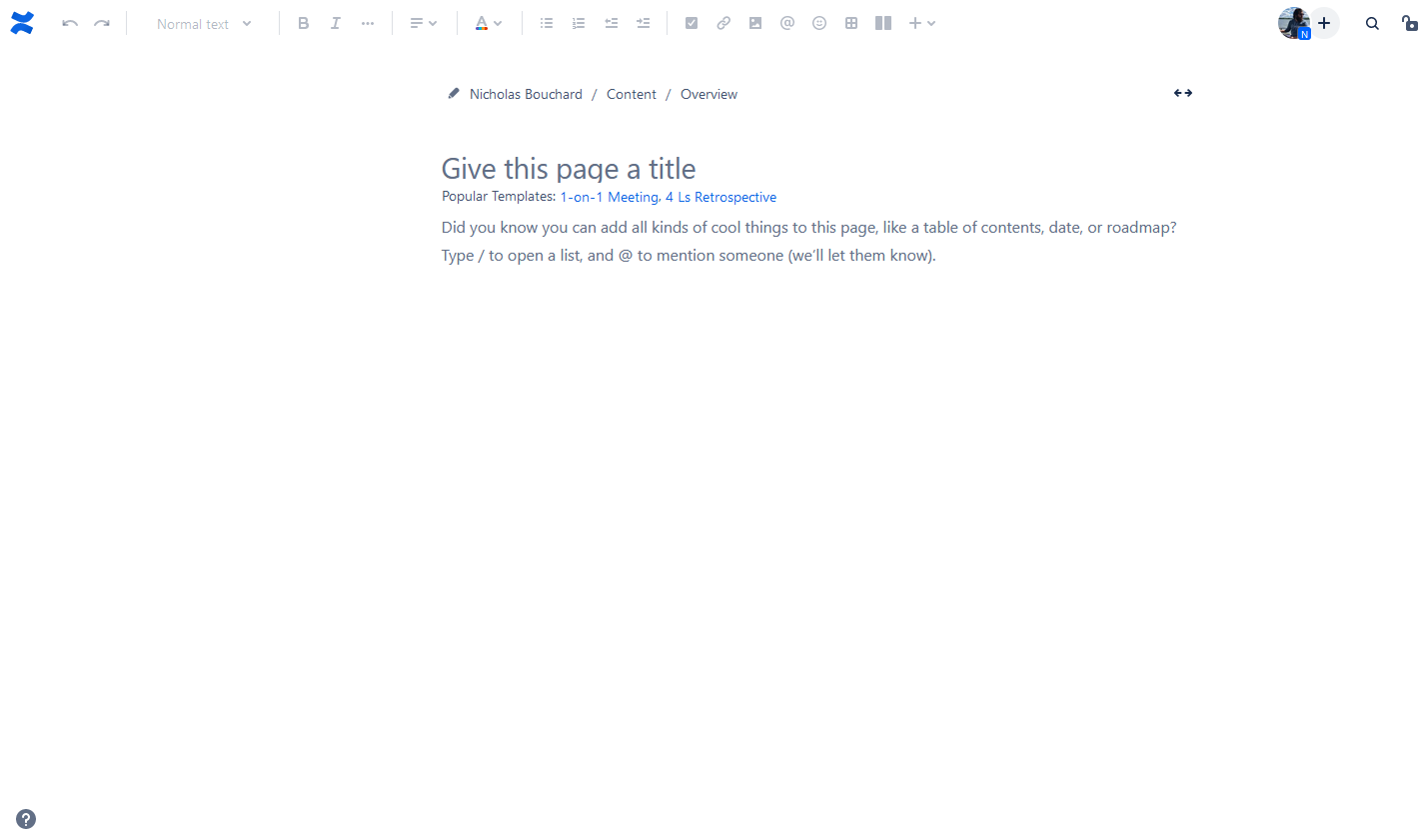Screen dimensions: 1426x840
Task: Open the text color dropdown
Action: pyautogui.click(x=488, y=23)
